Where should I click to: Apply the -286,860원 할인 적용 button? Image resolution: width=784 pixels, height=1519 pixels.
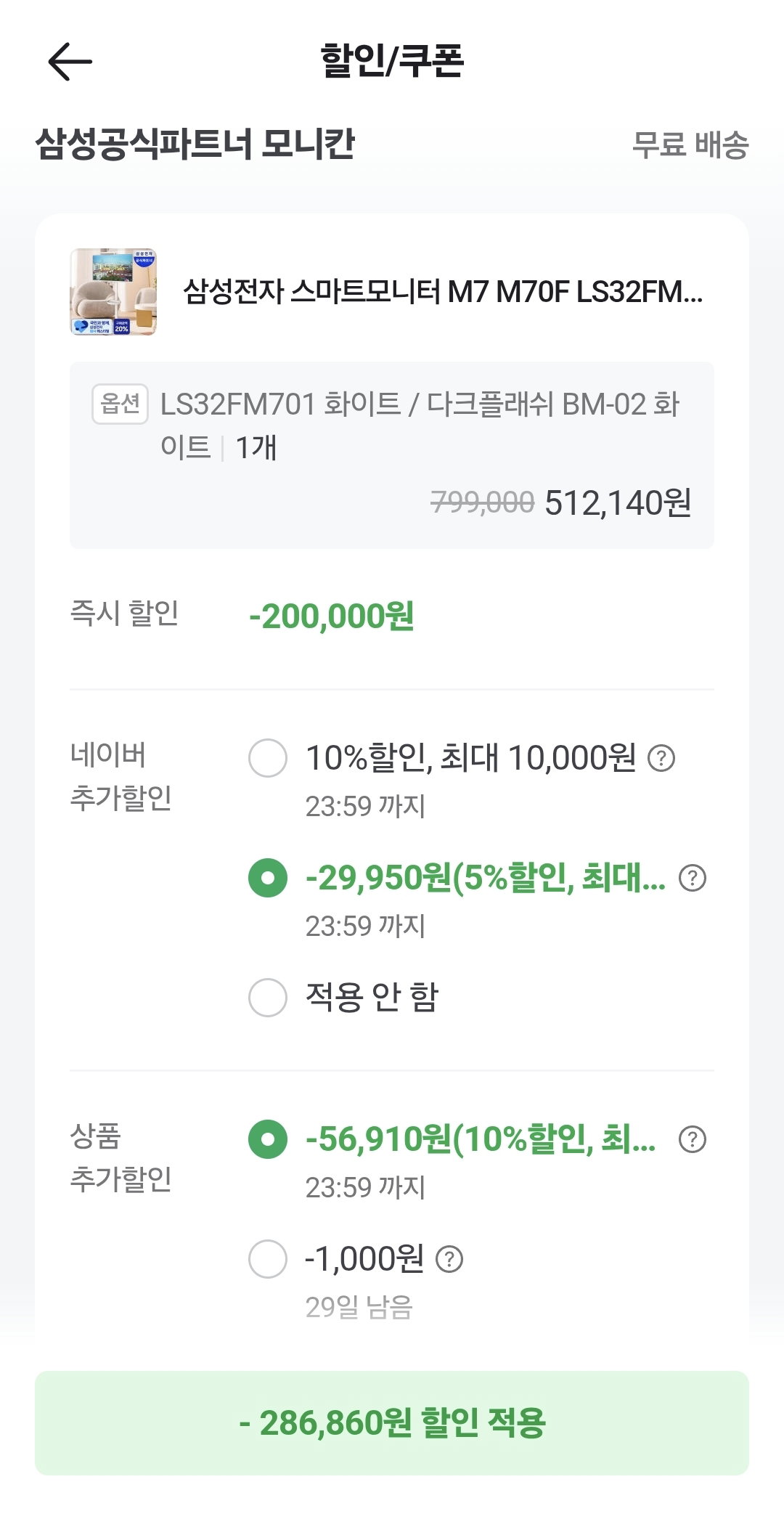coord(392,1422)
